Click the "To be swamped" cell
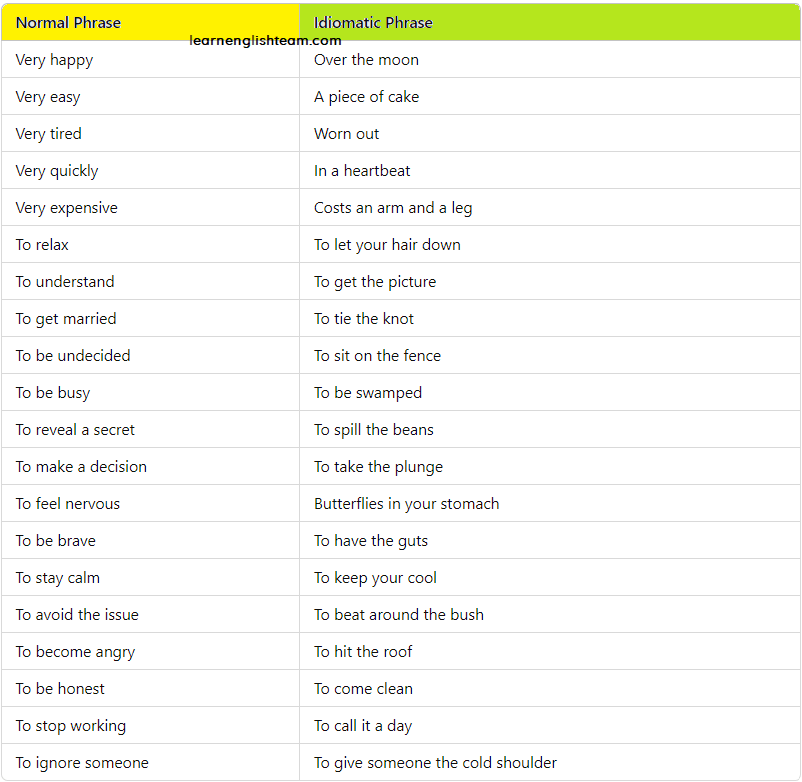This screenshot has height=782, width=802. [368, 393]
